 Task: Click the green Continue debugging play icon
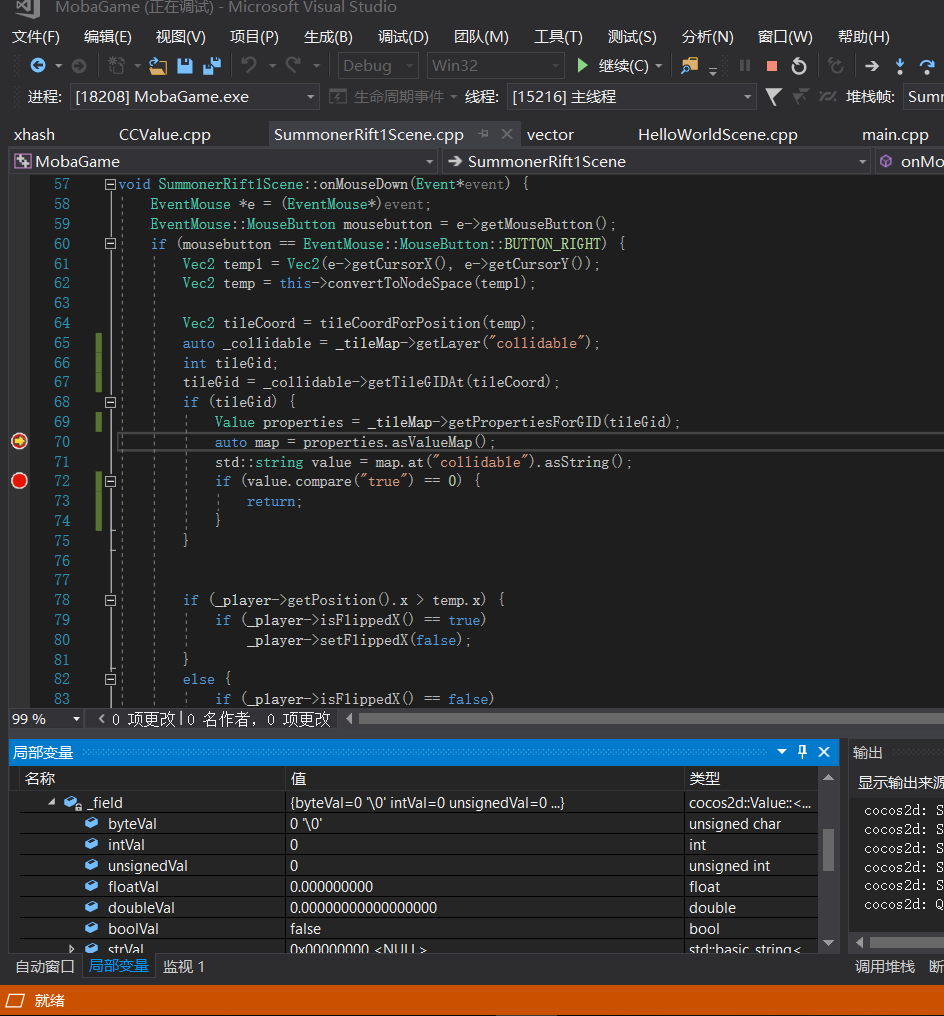coord(583,66)
